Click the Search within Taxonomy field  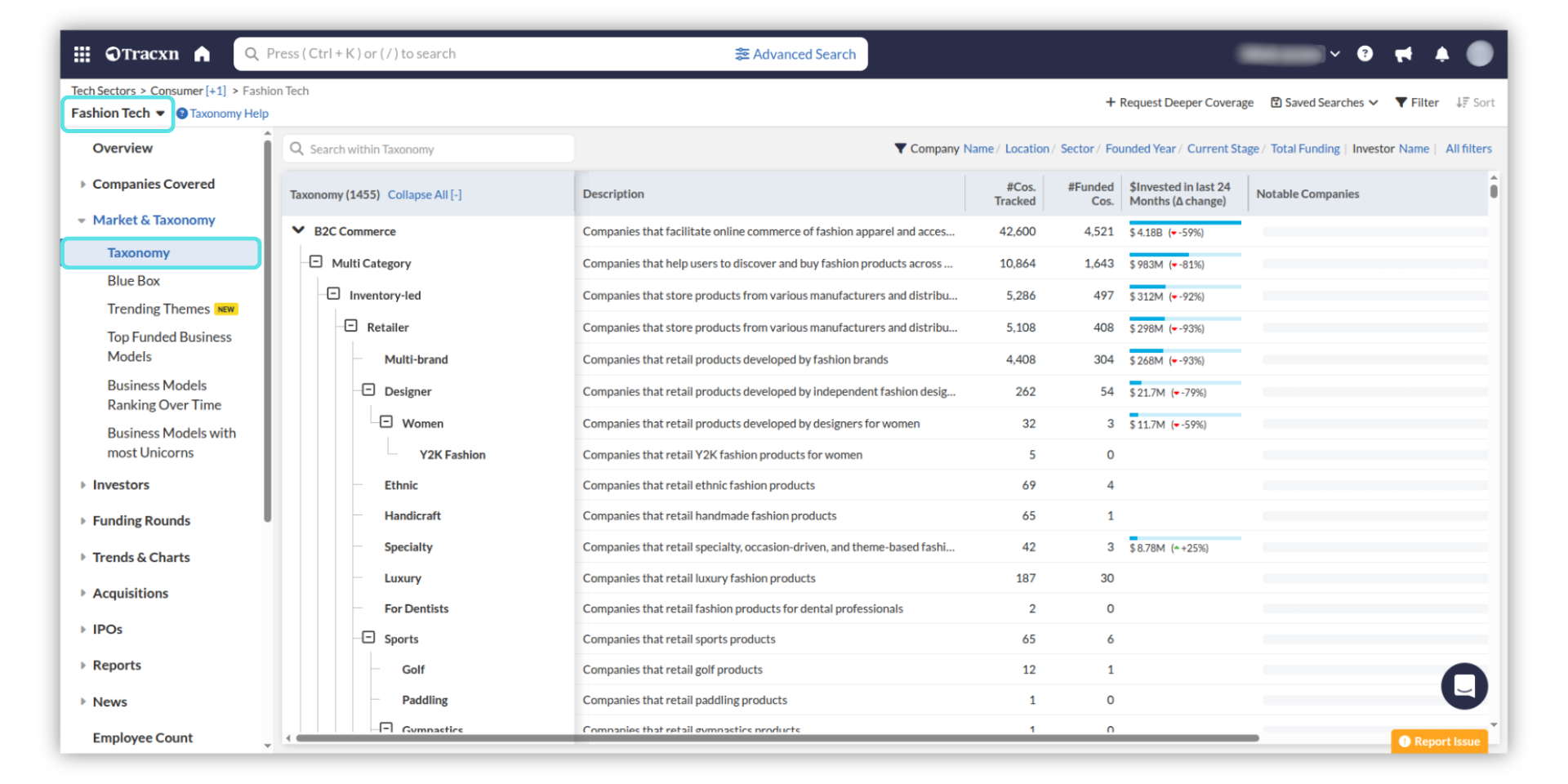tap(429, 149)
